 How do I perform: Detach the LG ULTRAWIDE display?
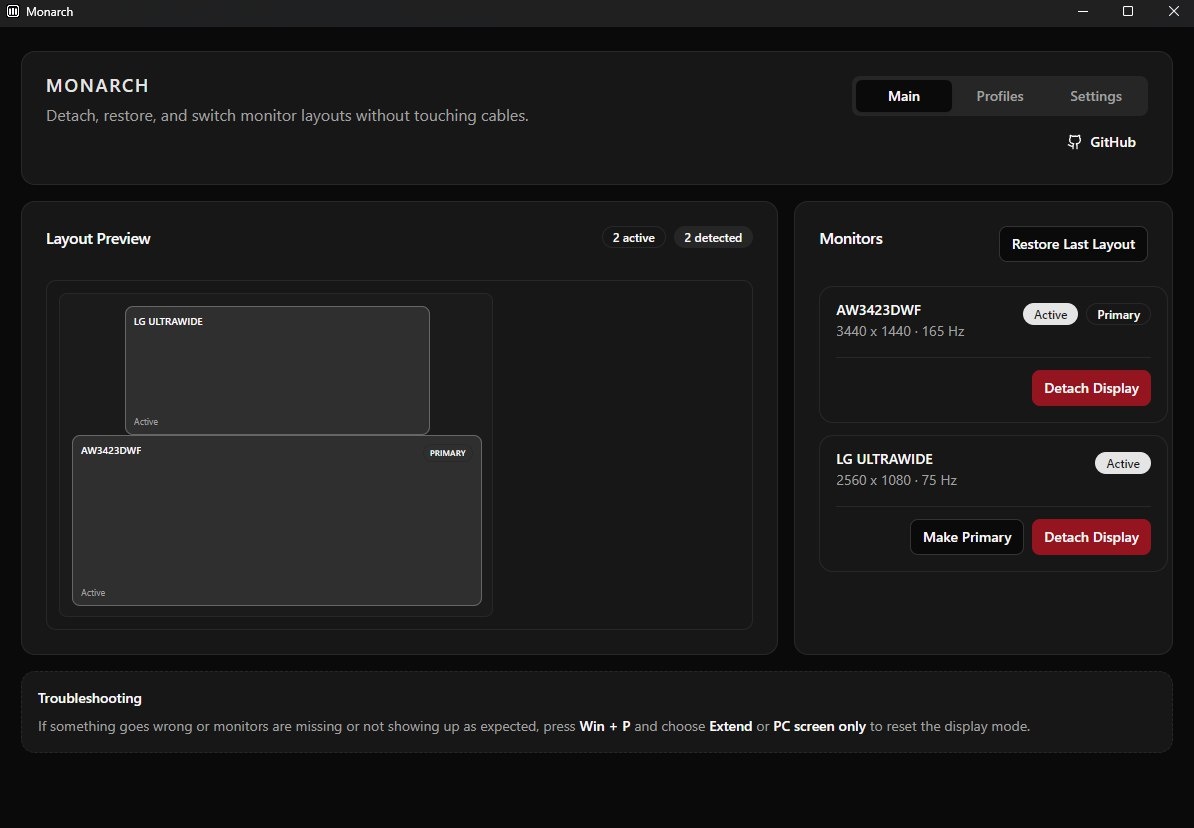pyautogui.click(x=1090, y=537)
